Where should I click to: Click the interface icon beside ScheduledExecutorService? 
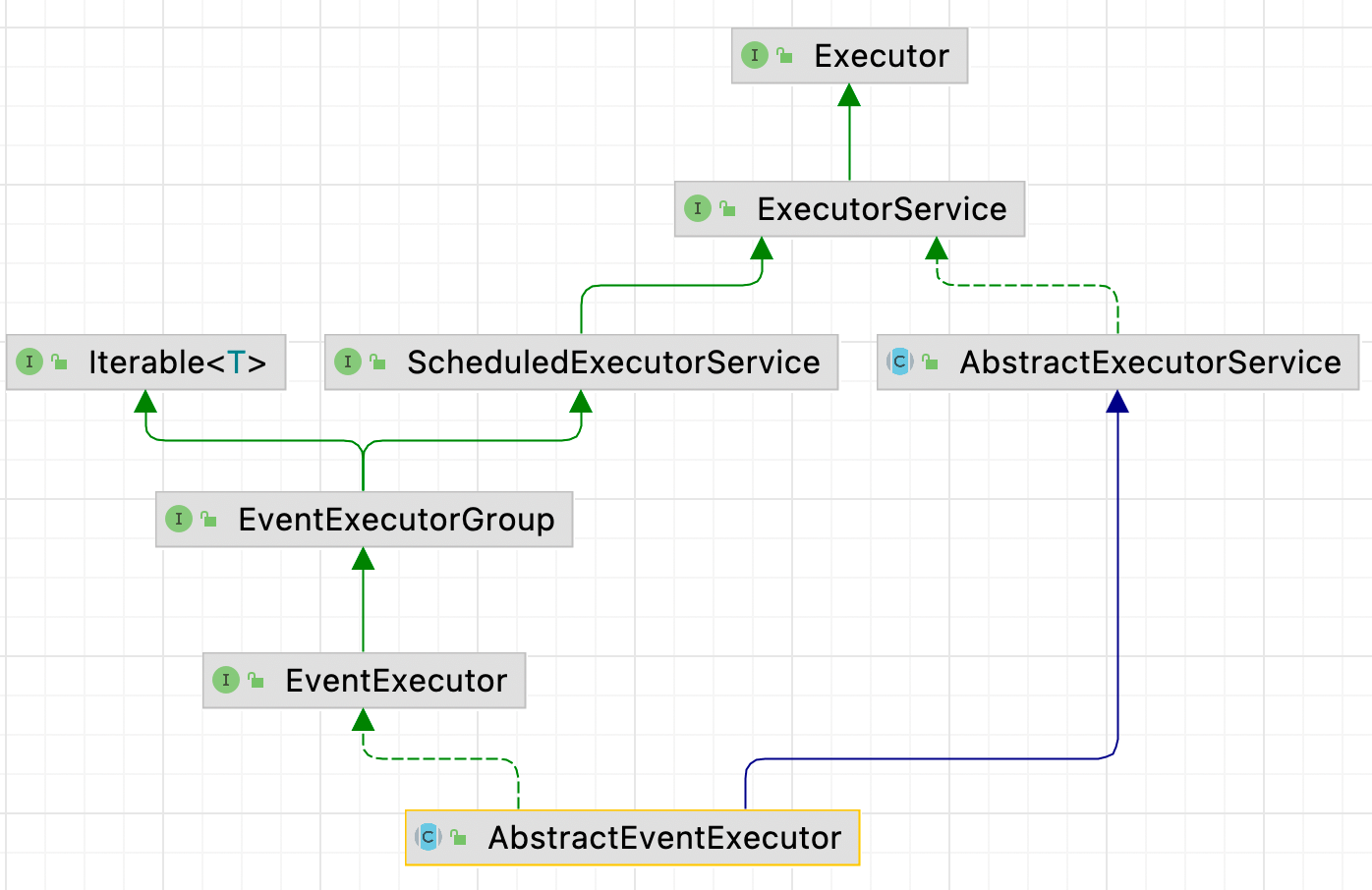(x=347, y=362)
